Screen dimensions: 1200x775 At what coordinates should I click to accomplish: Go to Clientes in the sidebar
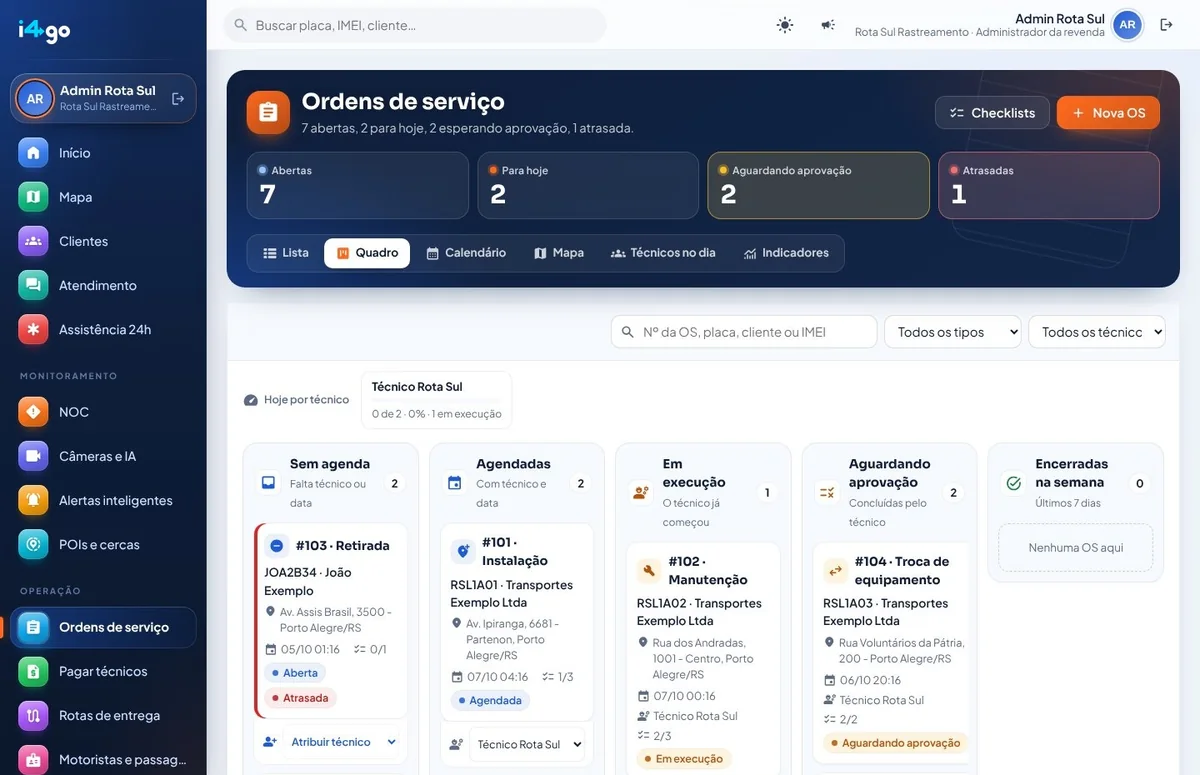[x=104, y=241]
